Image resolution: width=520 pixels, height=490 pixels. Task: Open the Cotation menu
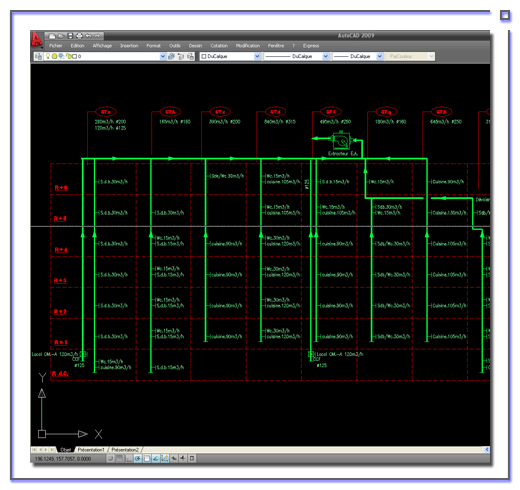(219, 46)
